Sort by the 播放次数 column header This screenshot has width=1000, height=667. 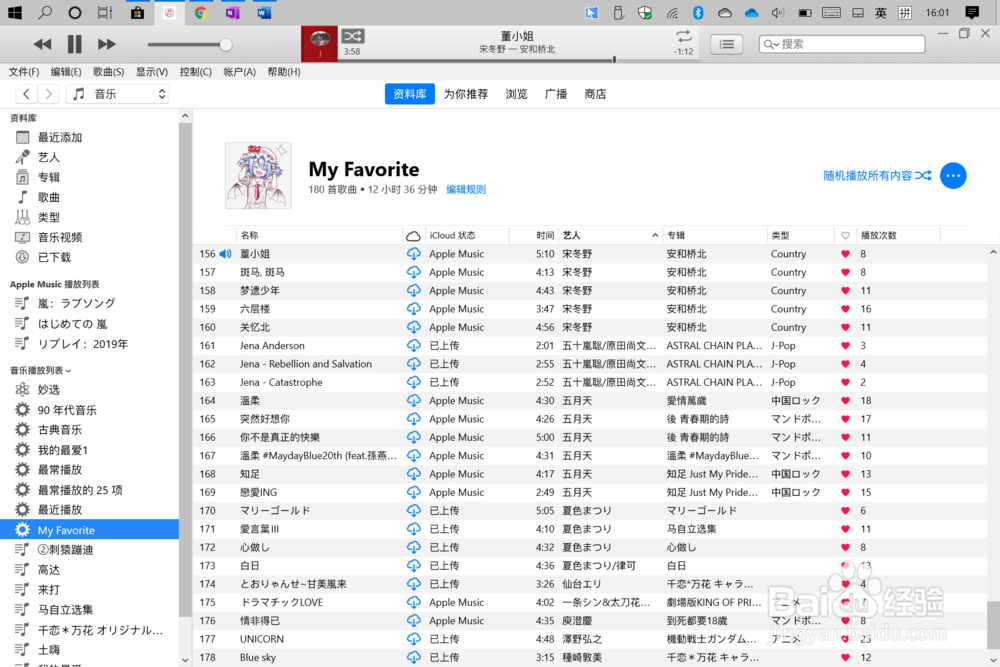click(898, 235)
